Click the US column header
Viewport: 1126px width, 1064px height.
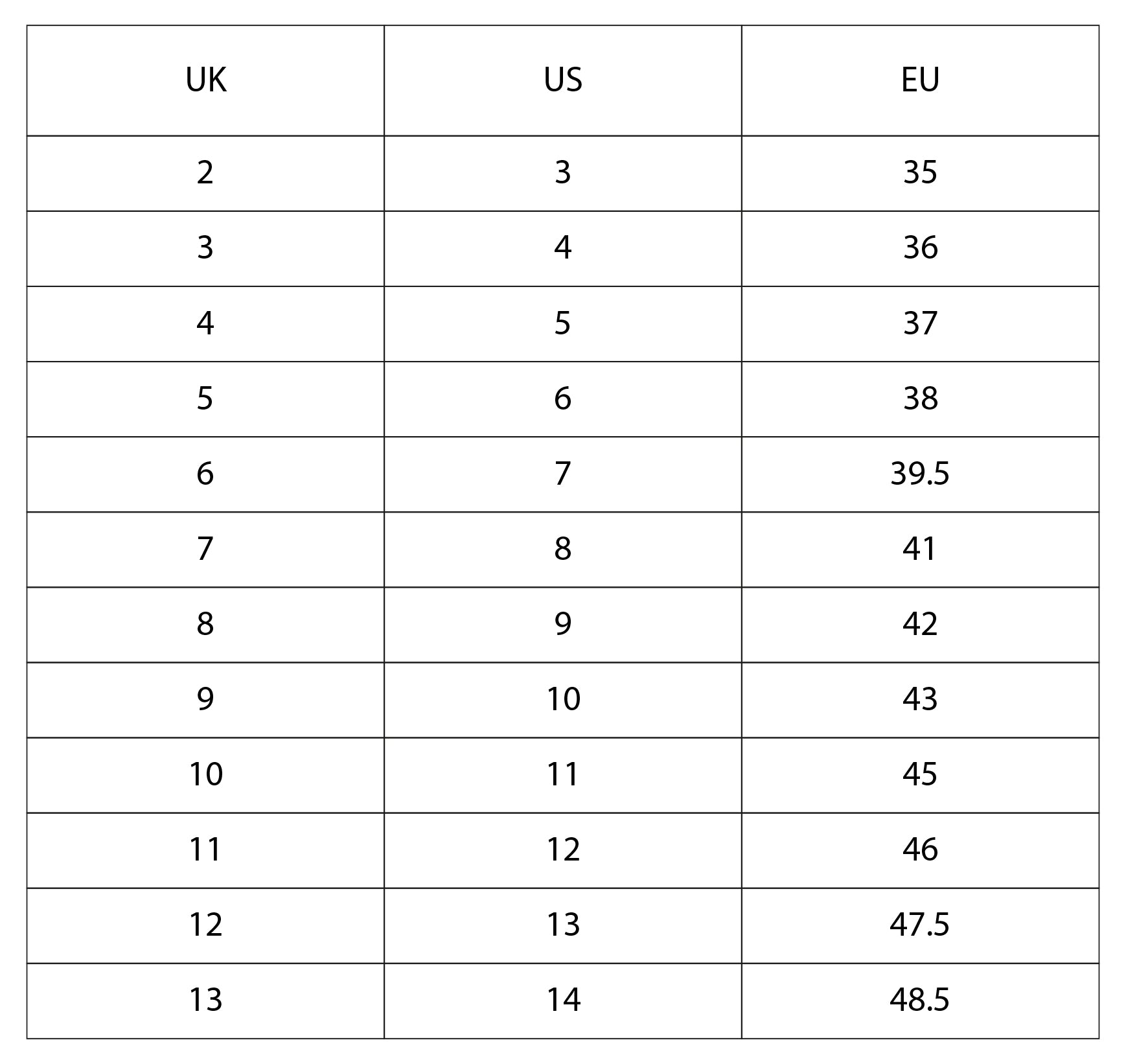coord(562,80)
